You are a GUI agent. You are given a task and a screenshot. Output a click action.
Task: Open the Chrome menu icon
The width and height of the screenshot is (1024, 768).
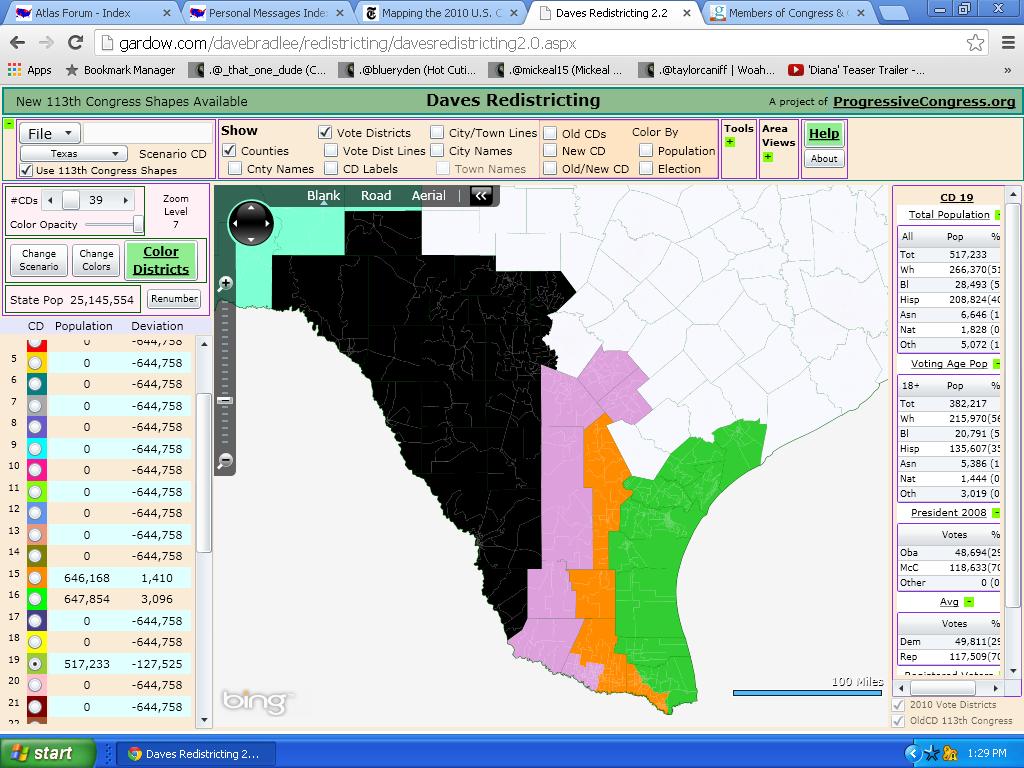pyautogui.click(x=1008, y=43)
